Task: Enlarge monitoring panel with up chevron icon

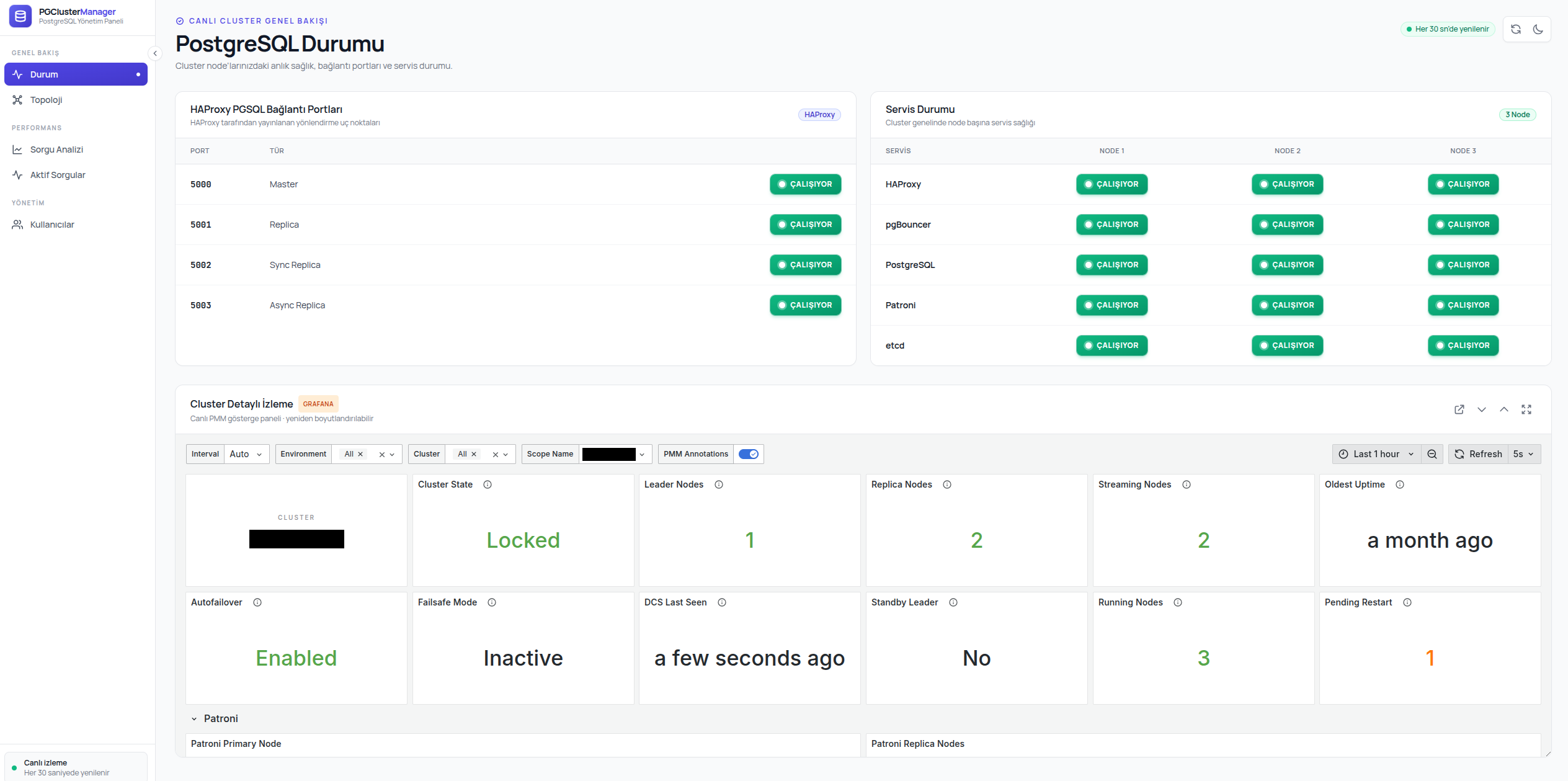Action: 1504,409
